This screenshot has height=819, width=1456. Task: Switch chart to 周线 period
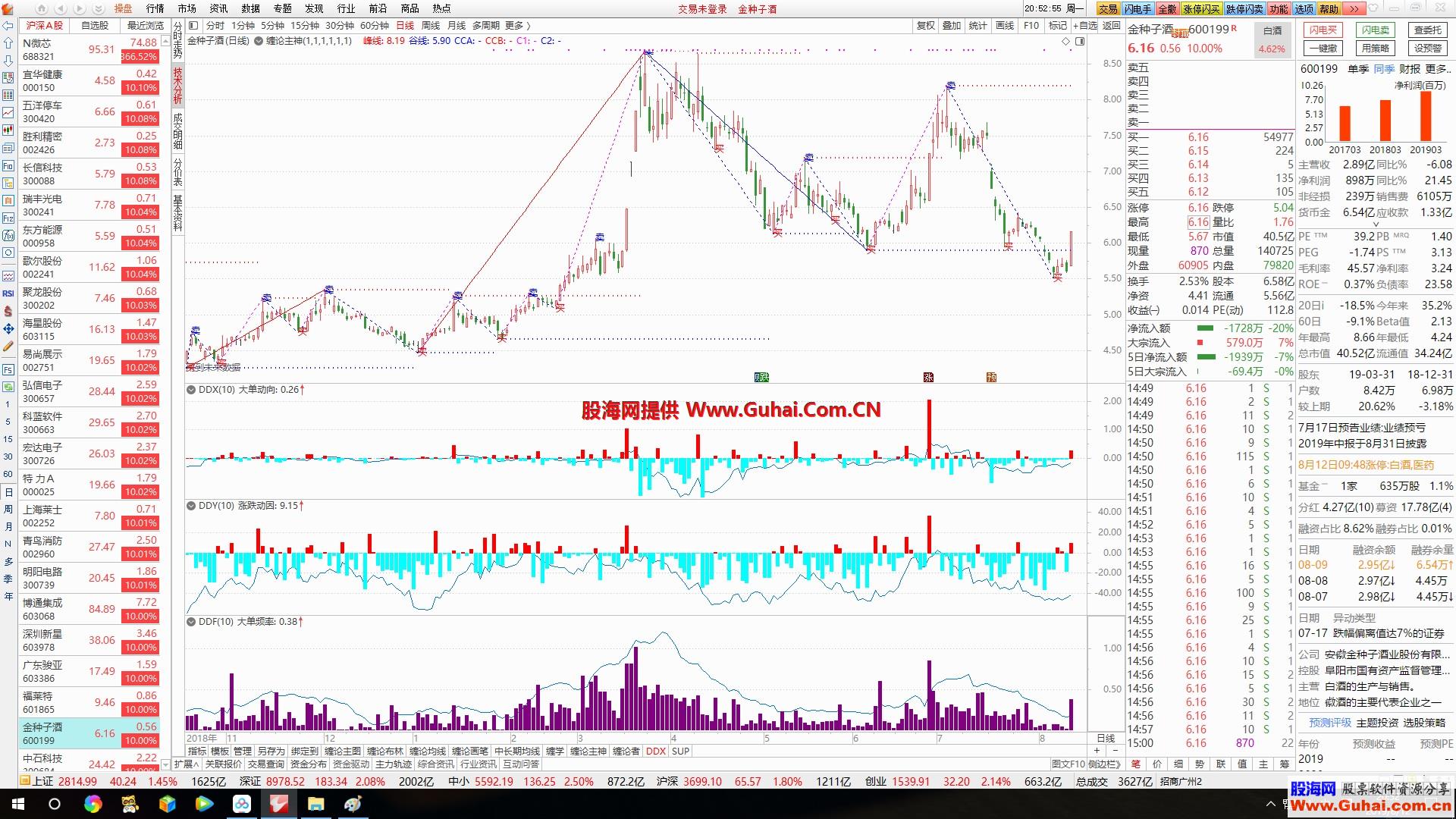point(431,26)
